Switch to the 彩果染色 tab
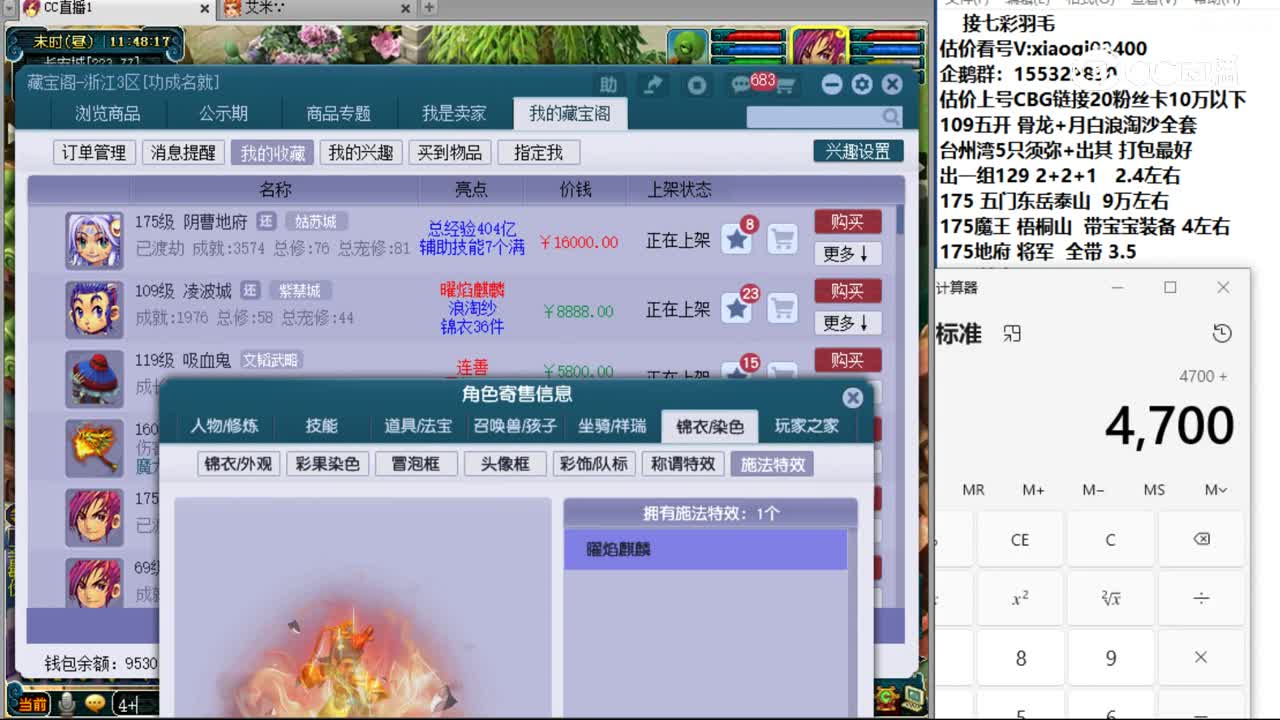 [x=327, y=463]
